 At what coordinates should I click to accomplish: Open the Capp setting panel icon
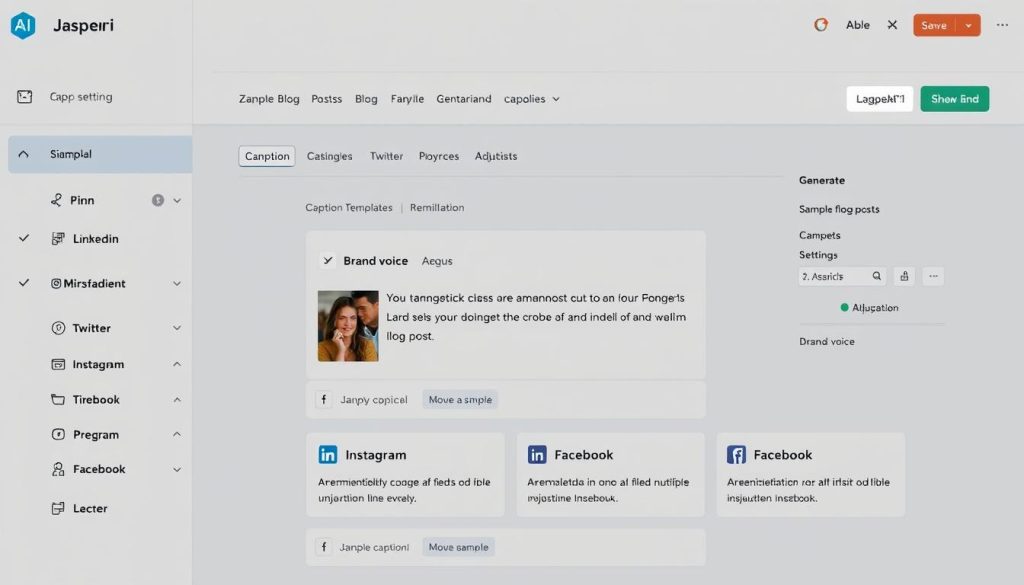pos(25,96)
